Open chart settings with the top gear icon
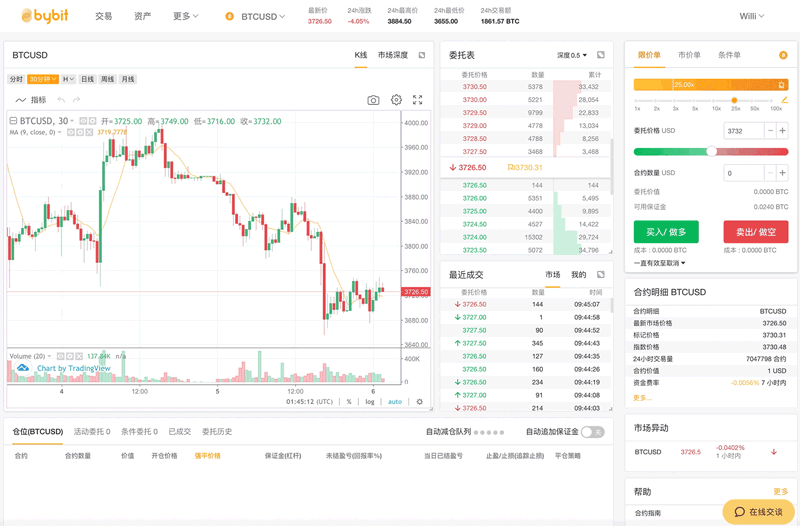Screen dimensions: 800x526 (396, 99)
